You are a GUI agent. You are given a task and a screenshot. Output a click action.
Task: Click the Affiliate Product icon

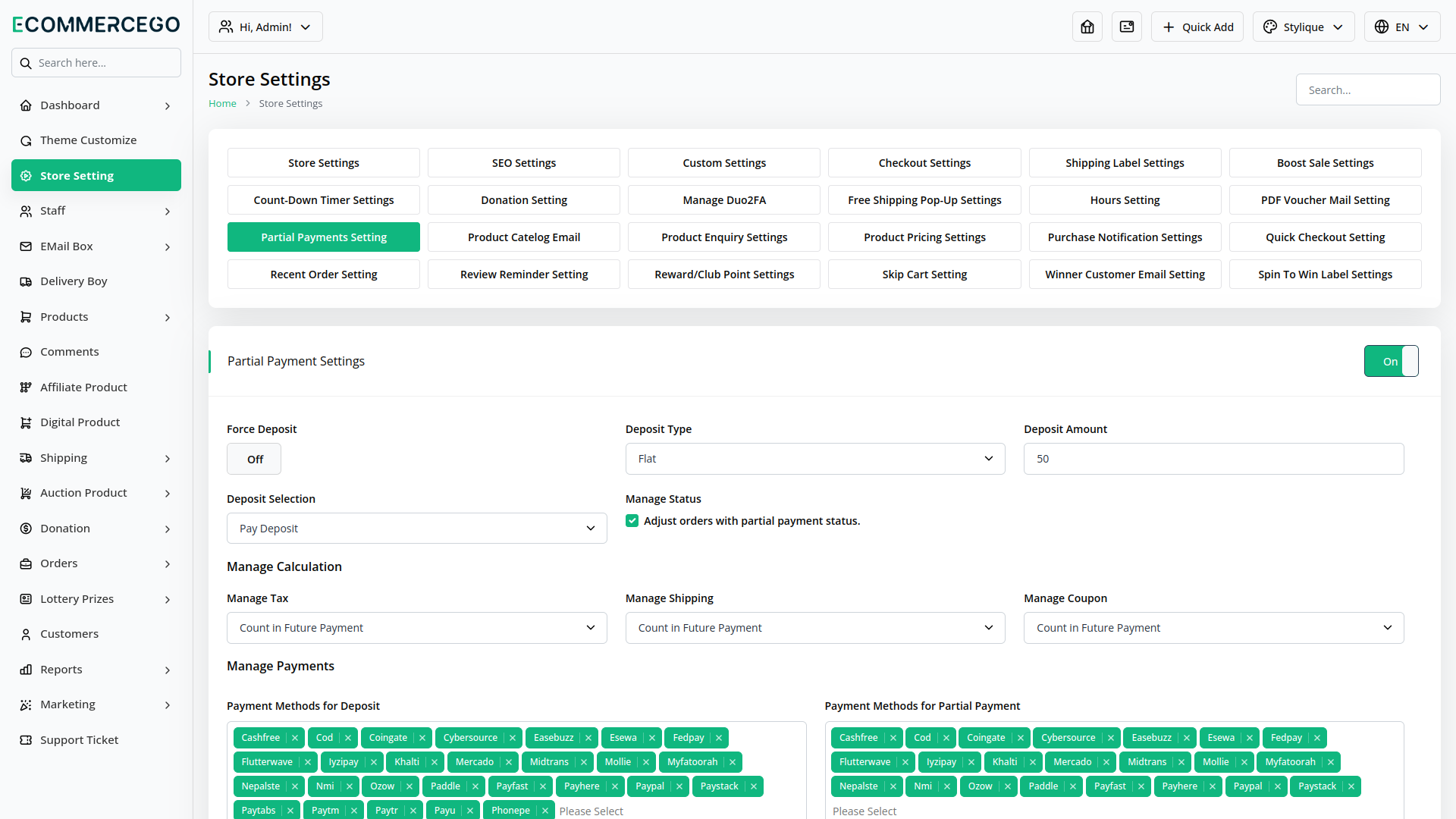26,388
